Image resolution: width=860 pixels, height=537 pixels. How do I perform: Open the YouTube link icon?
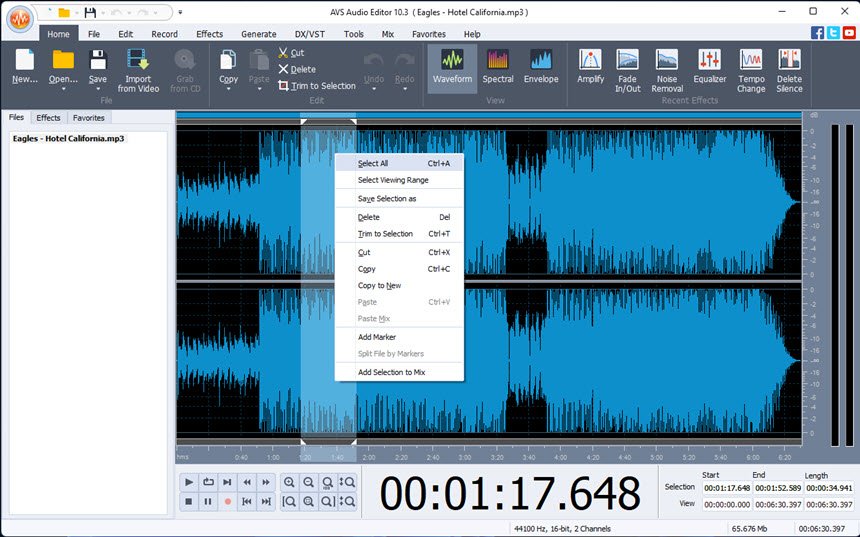pos(849,33)
